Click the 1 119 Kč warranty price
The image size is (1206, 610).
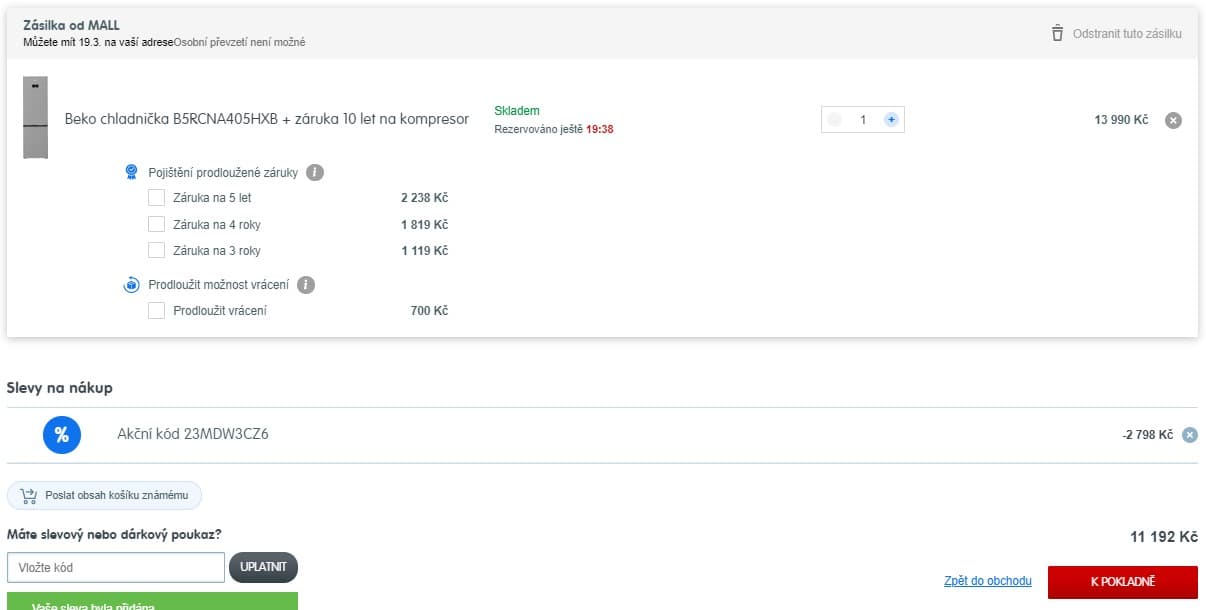click(424, 251)
